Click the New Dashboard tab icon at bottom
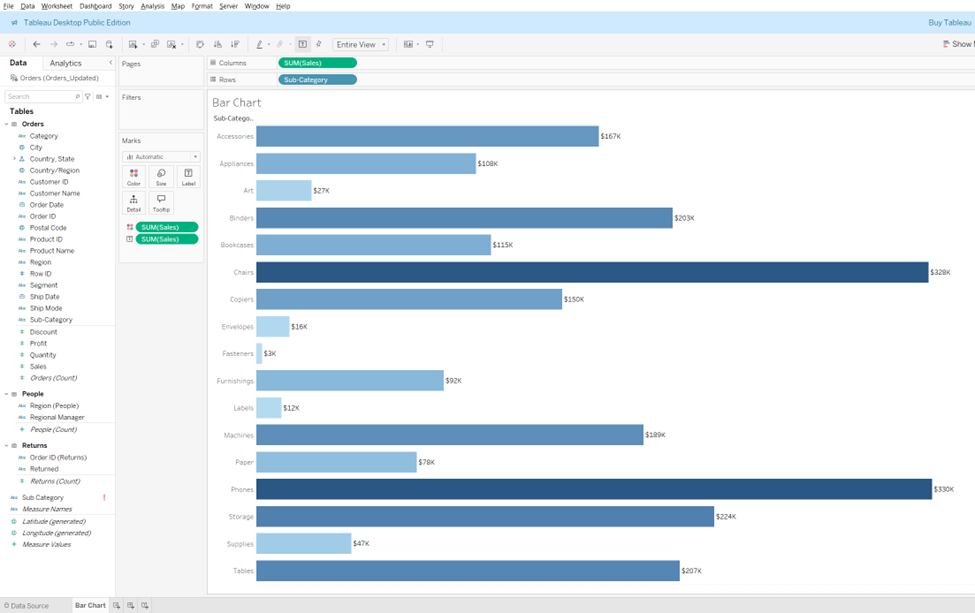The height and width of the screenshot is (613, 975). click(131, 605)
